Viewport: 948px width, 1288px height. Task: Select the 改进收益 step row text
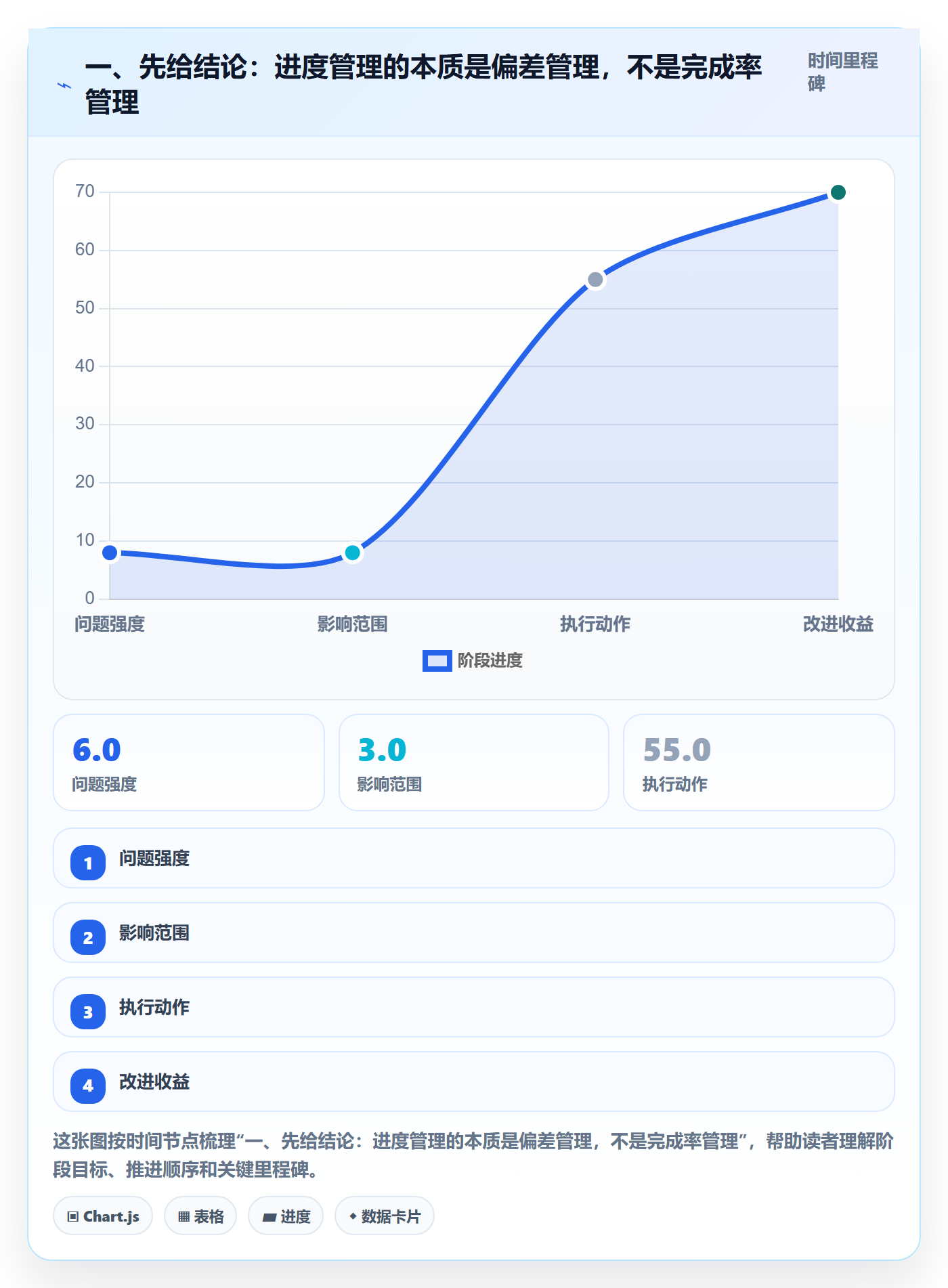(x=154, y=1082)
